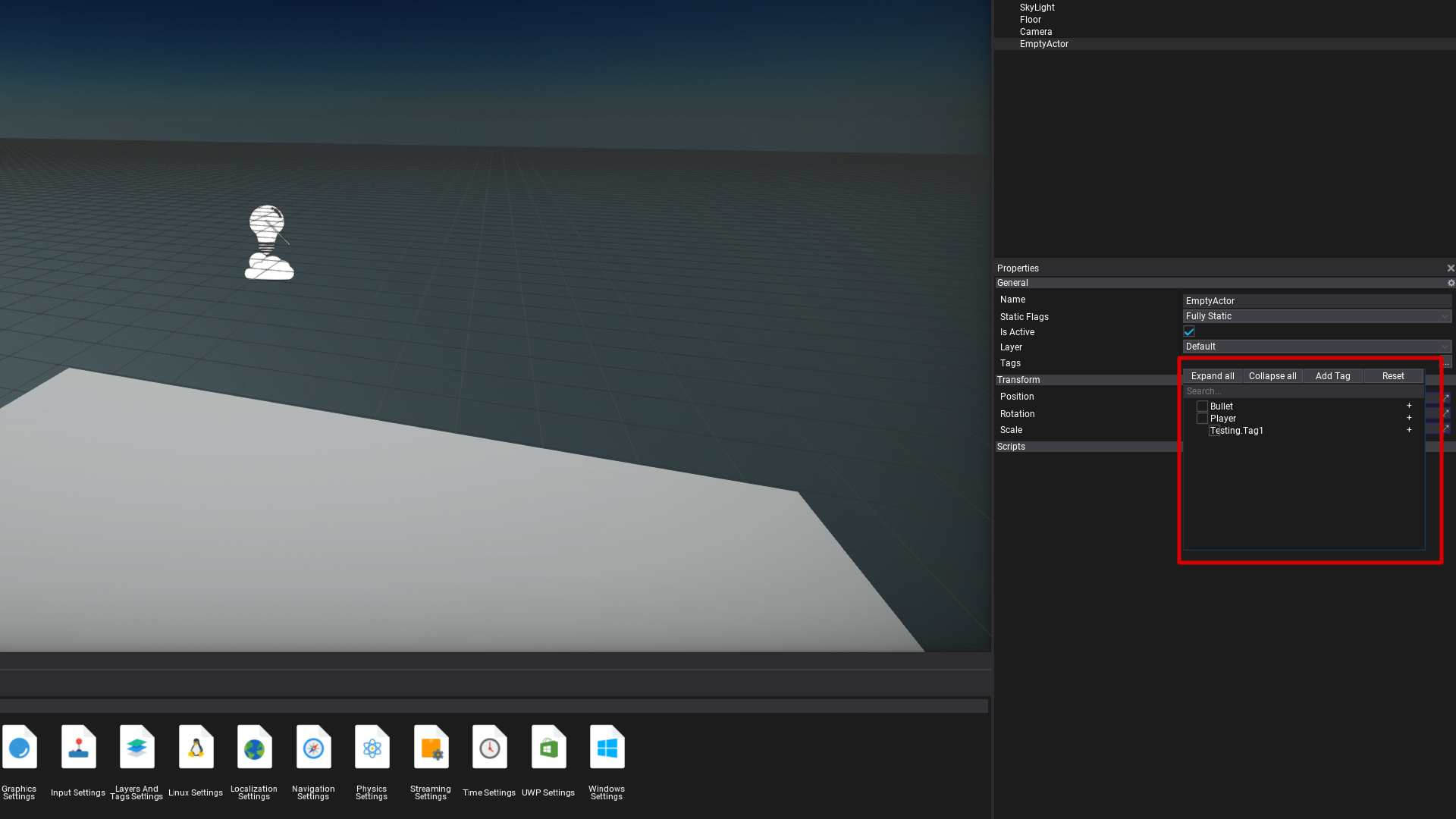Click the Name field EmptyActor
This screenshot has height=819, width=1456.
click(1317, 301)
